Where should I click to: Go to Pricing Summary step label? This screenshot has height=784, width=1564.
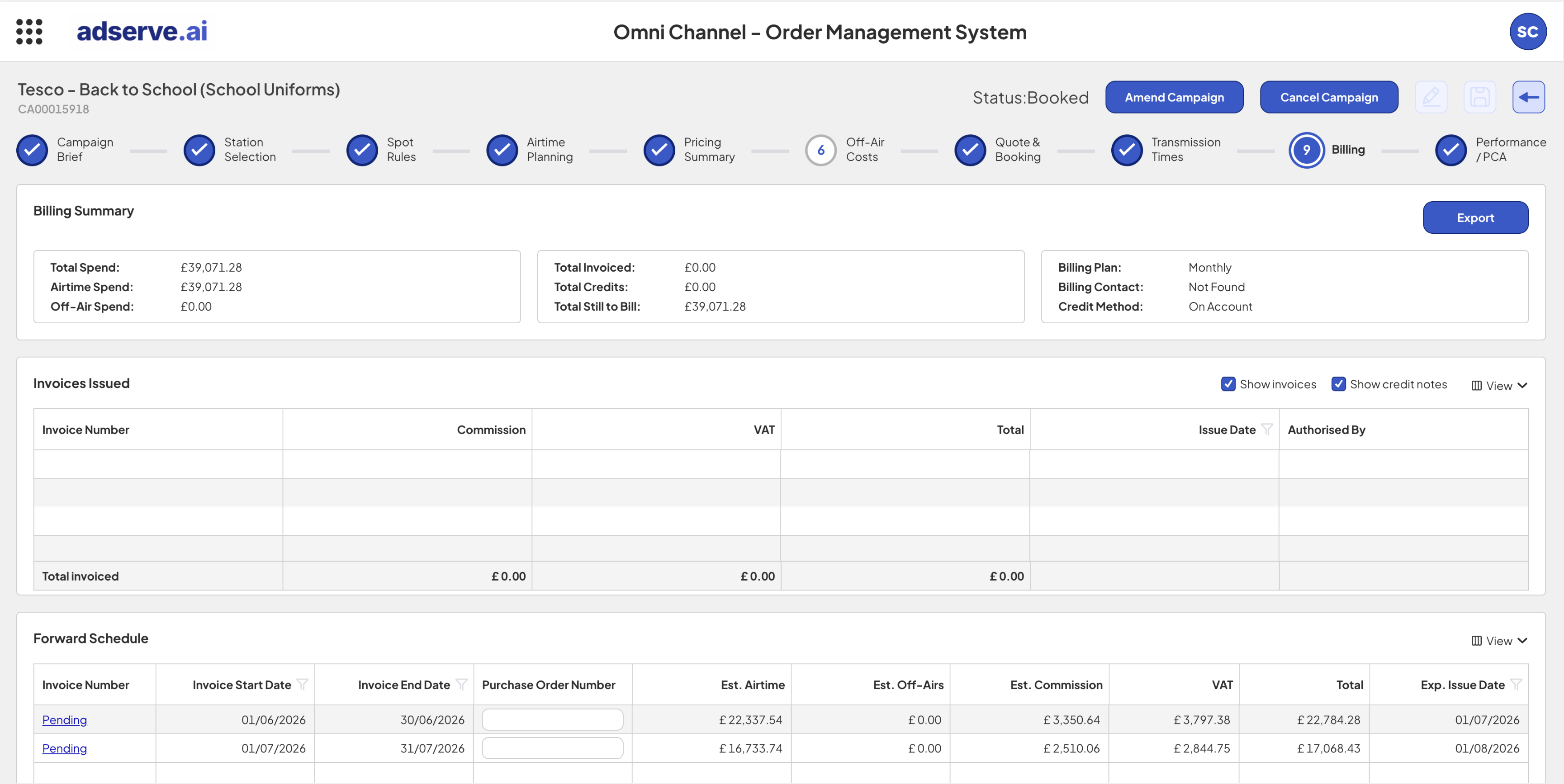(709, 149)
